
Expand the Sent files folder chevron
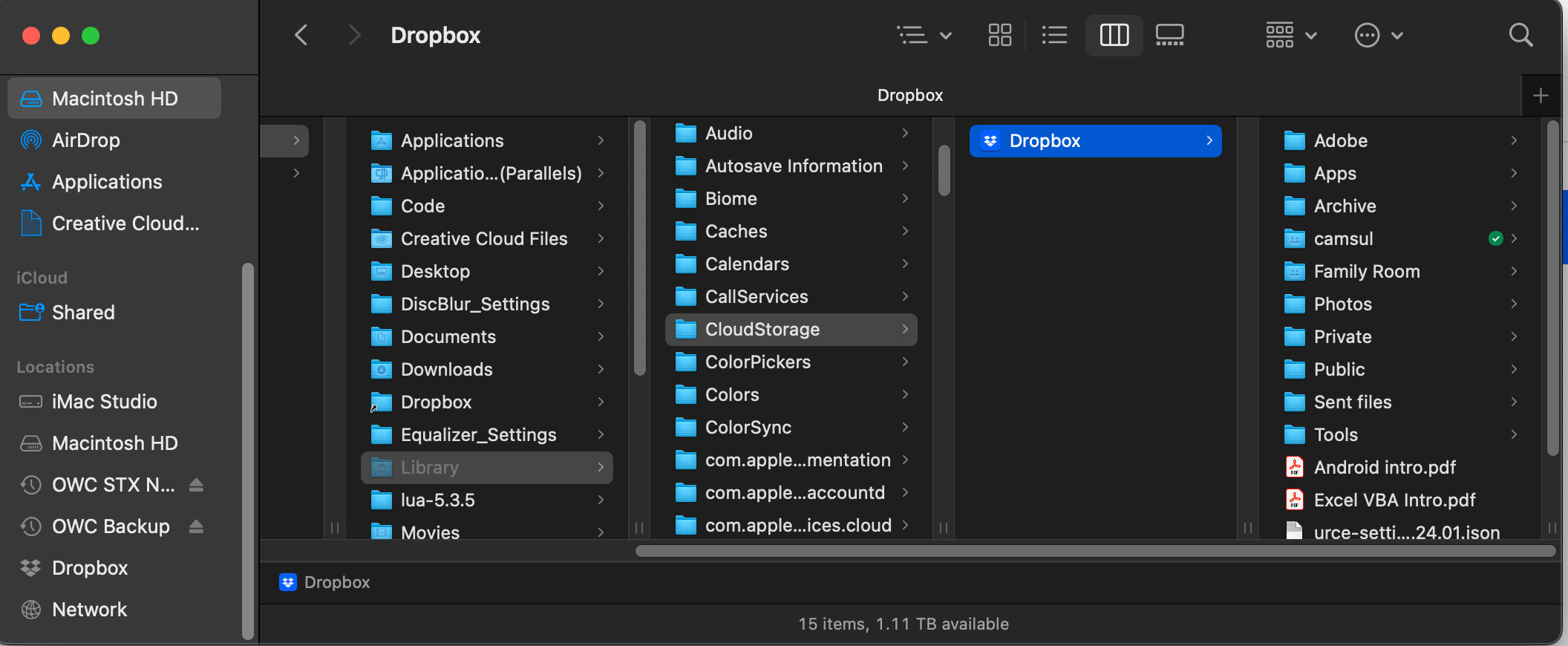click(1514, 402)
